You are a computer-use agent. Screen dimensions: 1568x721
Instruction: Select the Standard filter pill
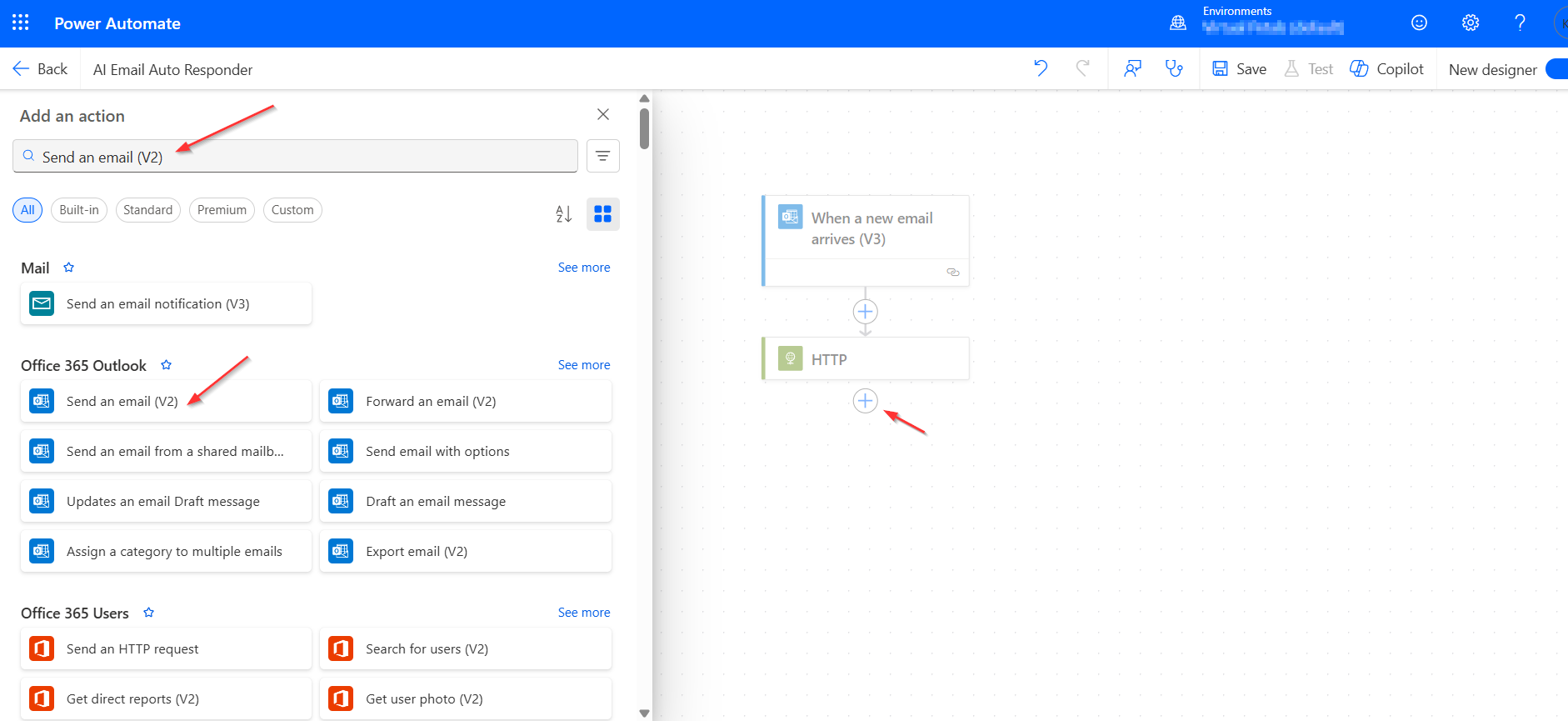pos(147,210)
